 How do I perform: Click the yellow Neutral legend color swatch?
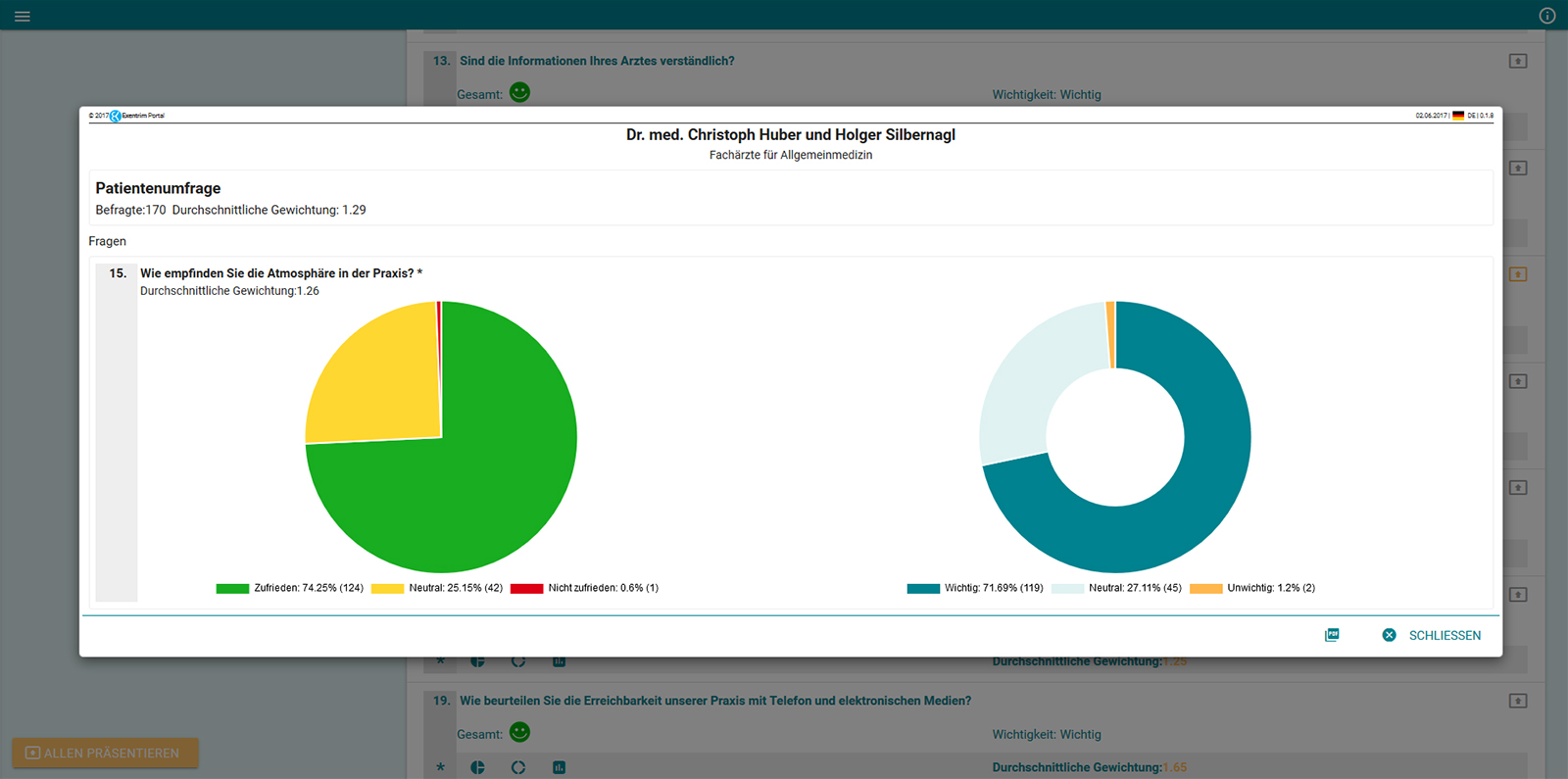pos(387,588)
